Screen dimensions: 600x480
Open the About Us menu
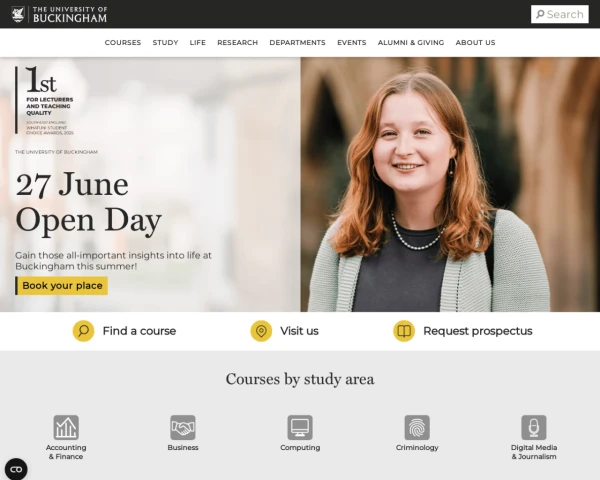click(x=475, y=42)
